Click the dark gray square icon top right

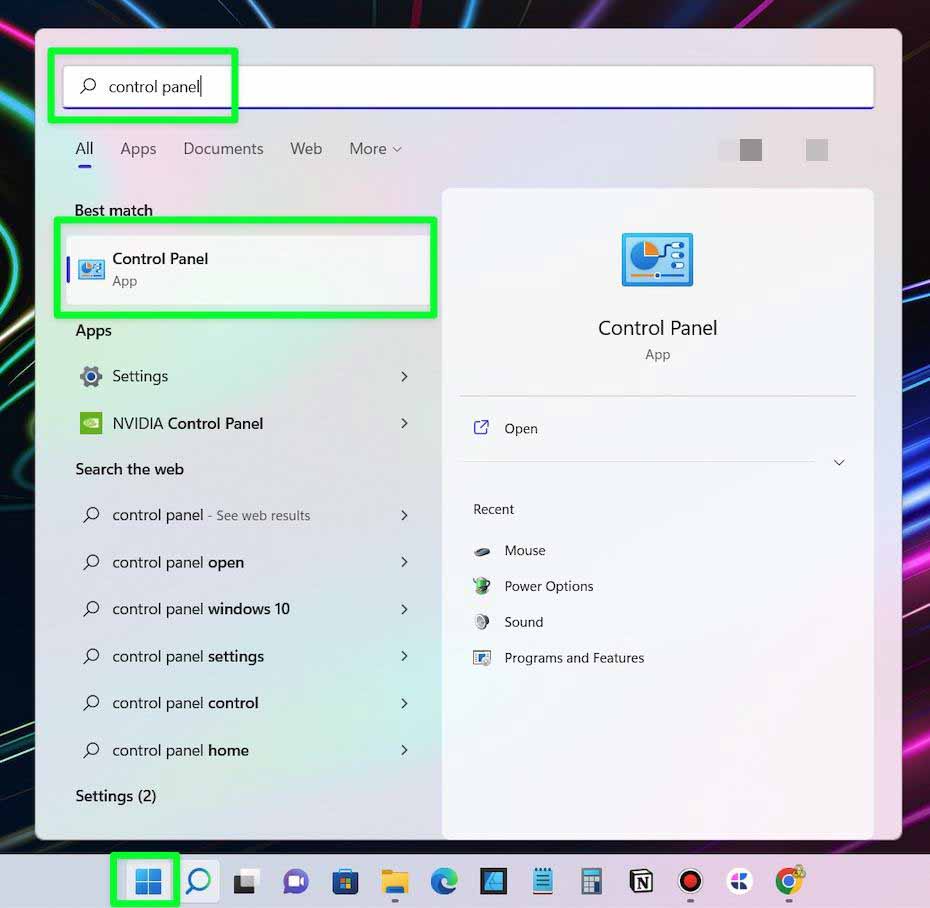point(750,149)
